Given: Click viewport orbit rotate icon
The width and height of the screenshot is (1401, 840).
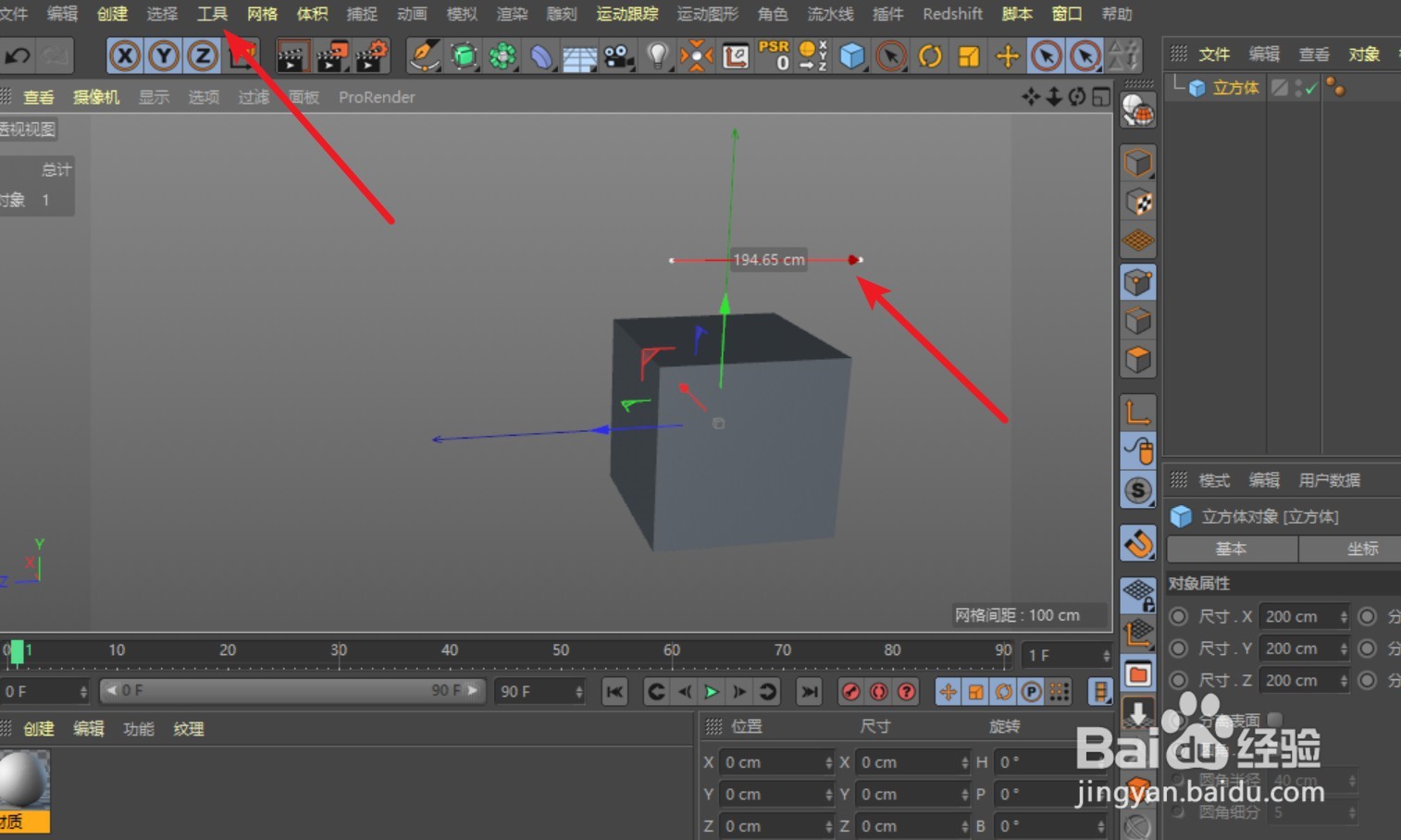Looking at the screenshot, I should (1077, 96).
